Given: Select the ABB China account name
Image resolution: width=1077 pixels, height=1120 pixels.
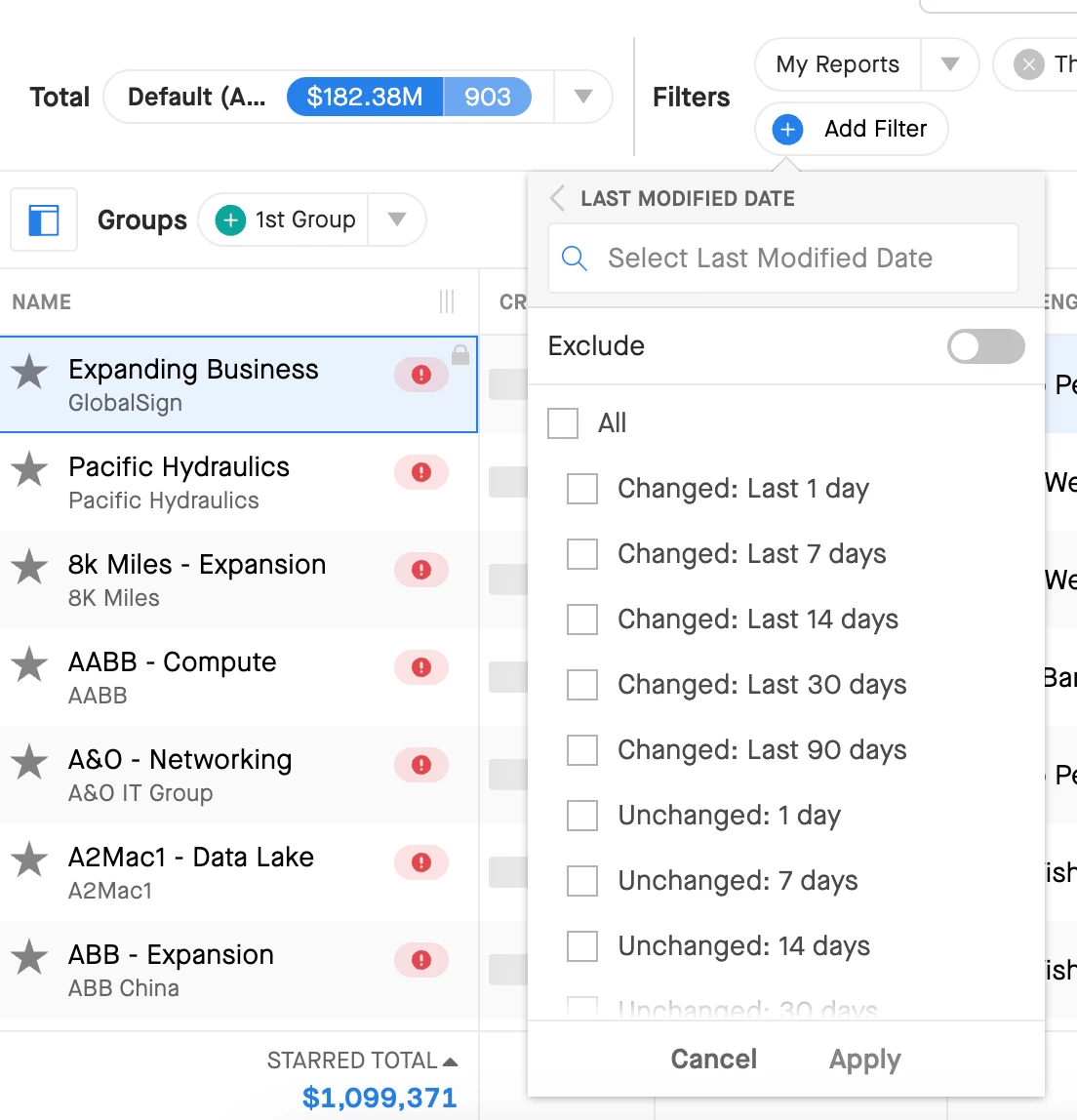Looking at the screenshot, I should coord(124,988).
